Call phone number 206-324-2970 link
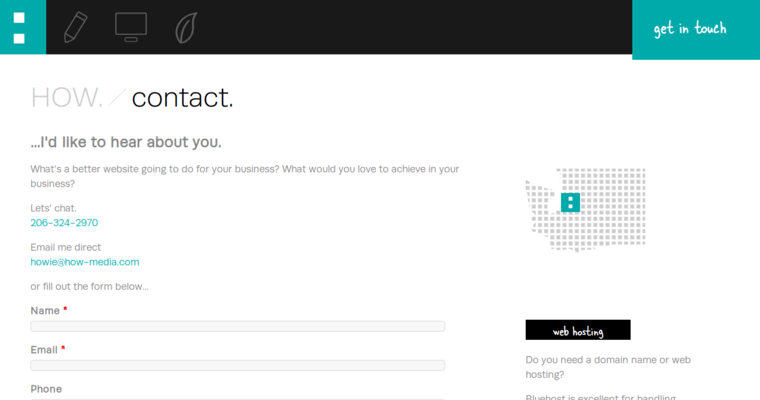Image resolution: width=760 pixels, height=400 pixels. click(64, 223)
